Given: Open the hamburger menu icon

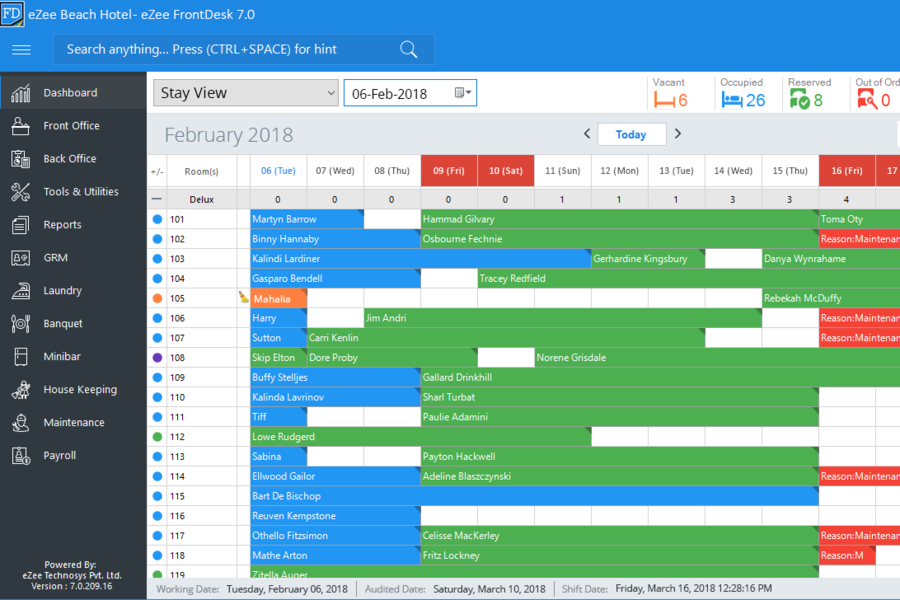Looking at the screenshot, I should [21, 50].
